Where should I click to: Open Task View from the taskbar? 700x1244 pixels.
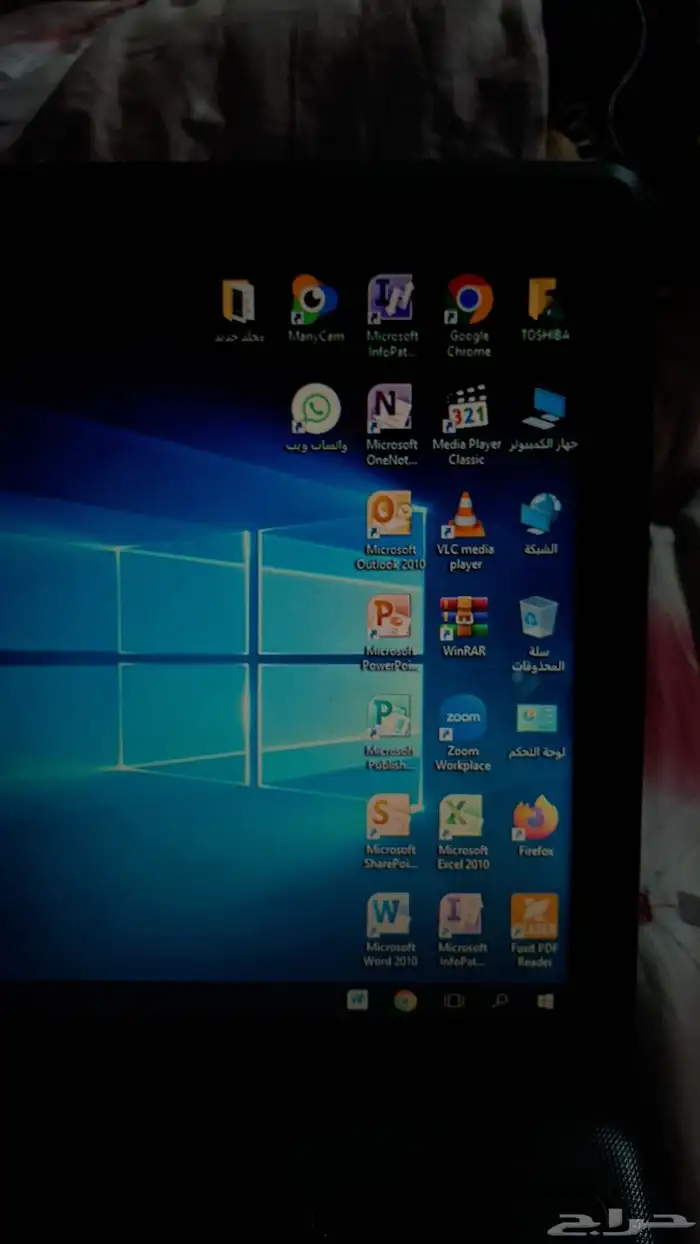(x=454, y=1000)
